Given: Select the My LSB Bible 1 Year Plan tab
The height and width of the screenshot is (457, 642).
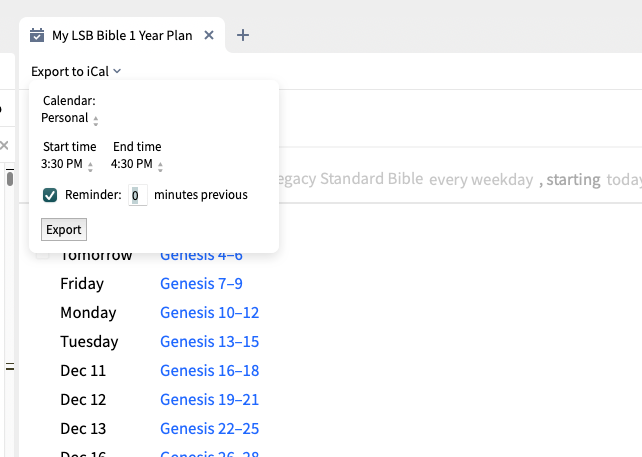Looking at the screenshot, I should pos(121,35).
